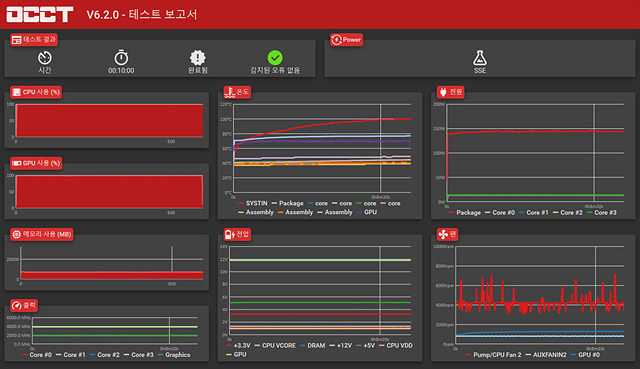
Task: Click the '감지된 오류 없음' result label
Action: click(x=275, y=70)
